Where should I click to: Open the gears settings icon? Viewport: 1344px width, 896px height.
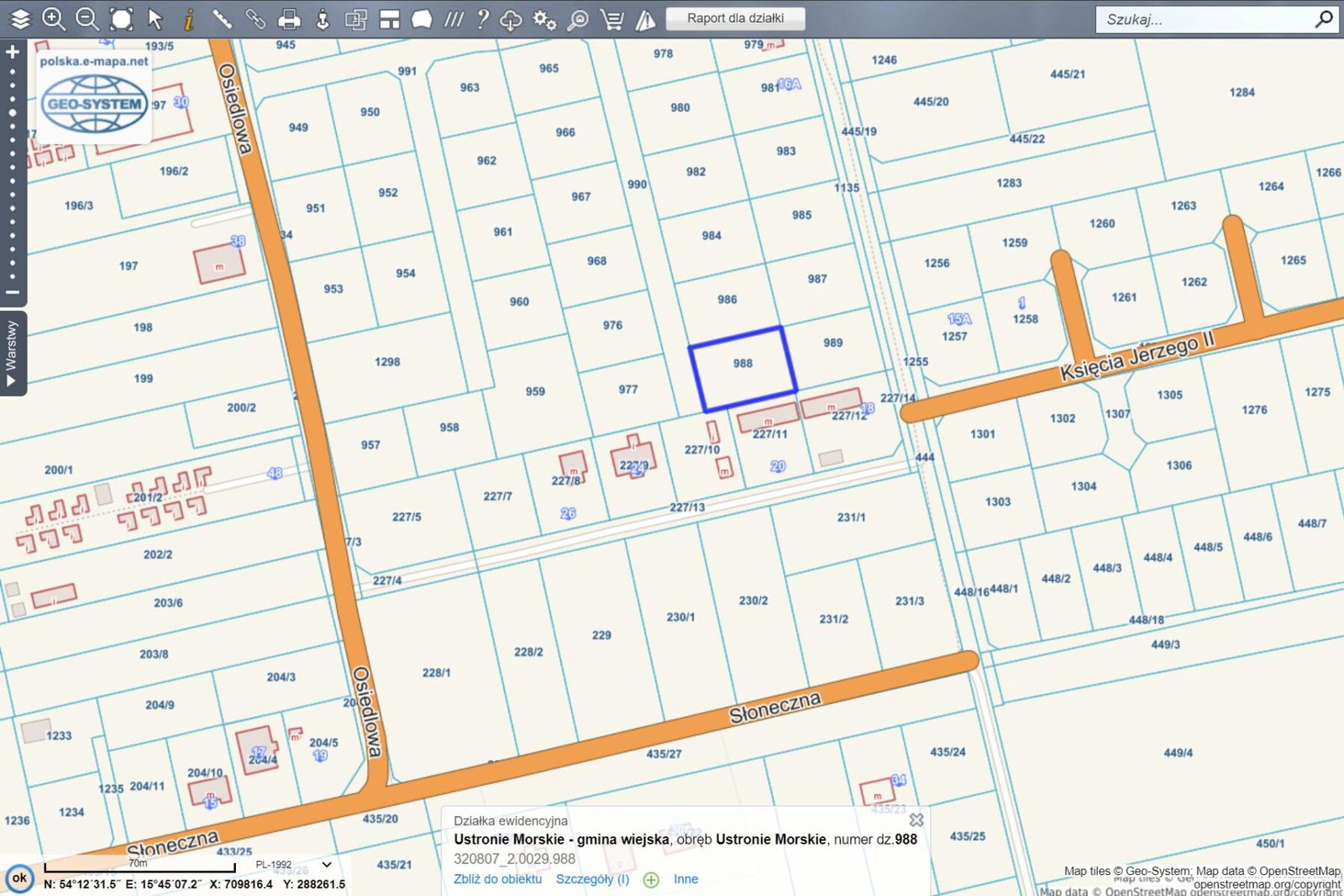click(544, 18)
